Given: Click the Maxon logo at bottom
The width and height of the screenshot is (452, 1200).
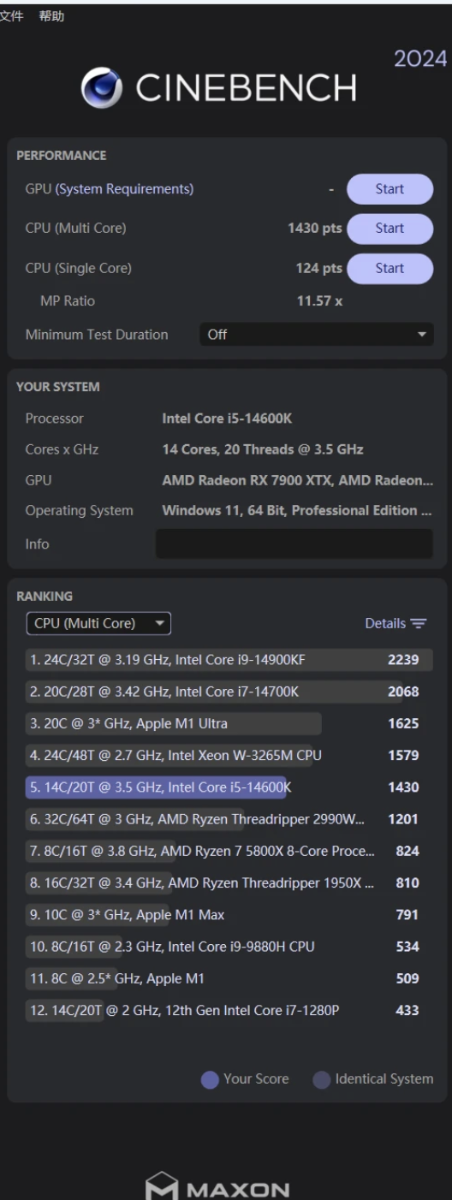Looking at the screenshot, I should tap(219, 1187).
